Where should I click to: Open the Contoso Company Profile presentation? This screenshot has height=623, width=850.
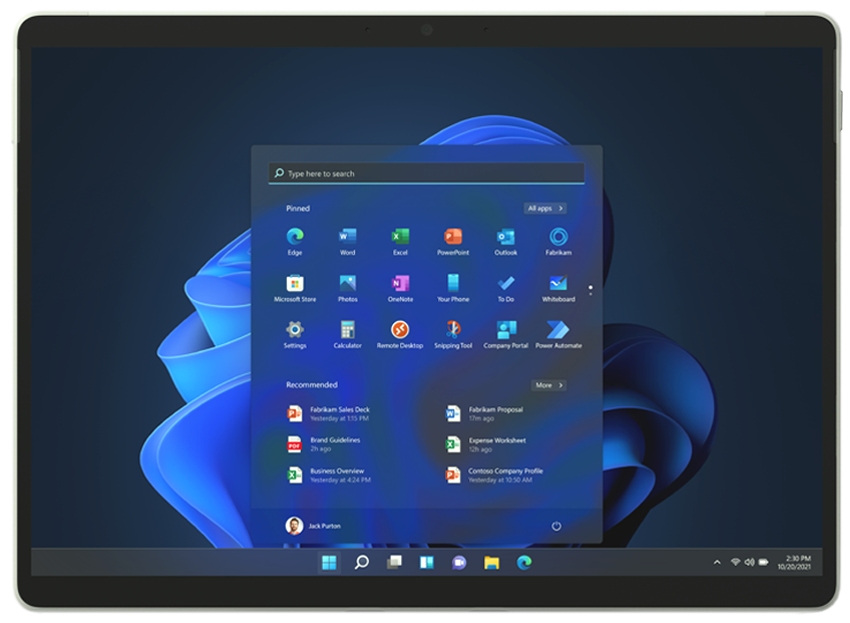(x=494, y=475)
